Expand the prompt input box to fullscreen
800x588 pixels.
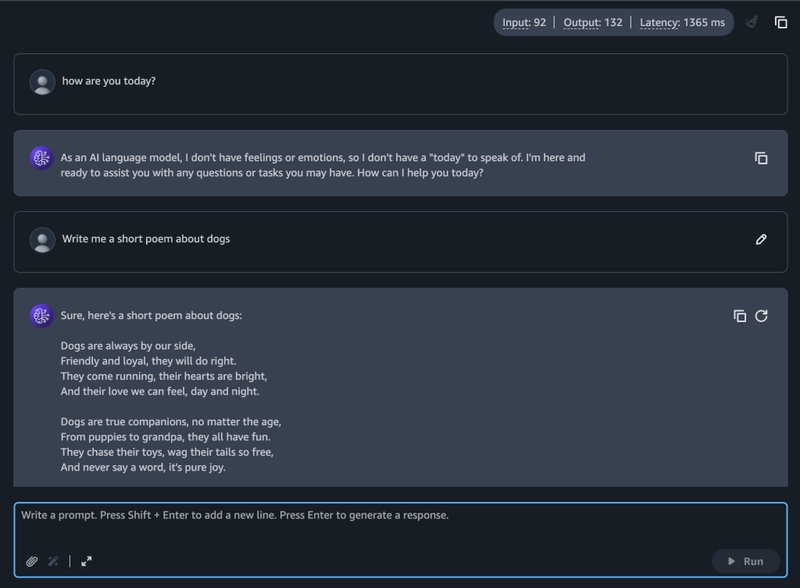(x=87, y=561)
